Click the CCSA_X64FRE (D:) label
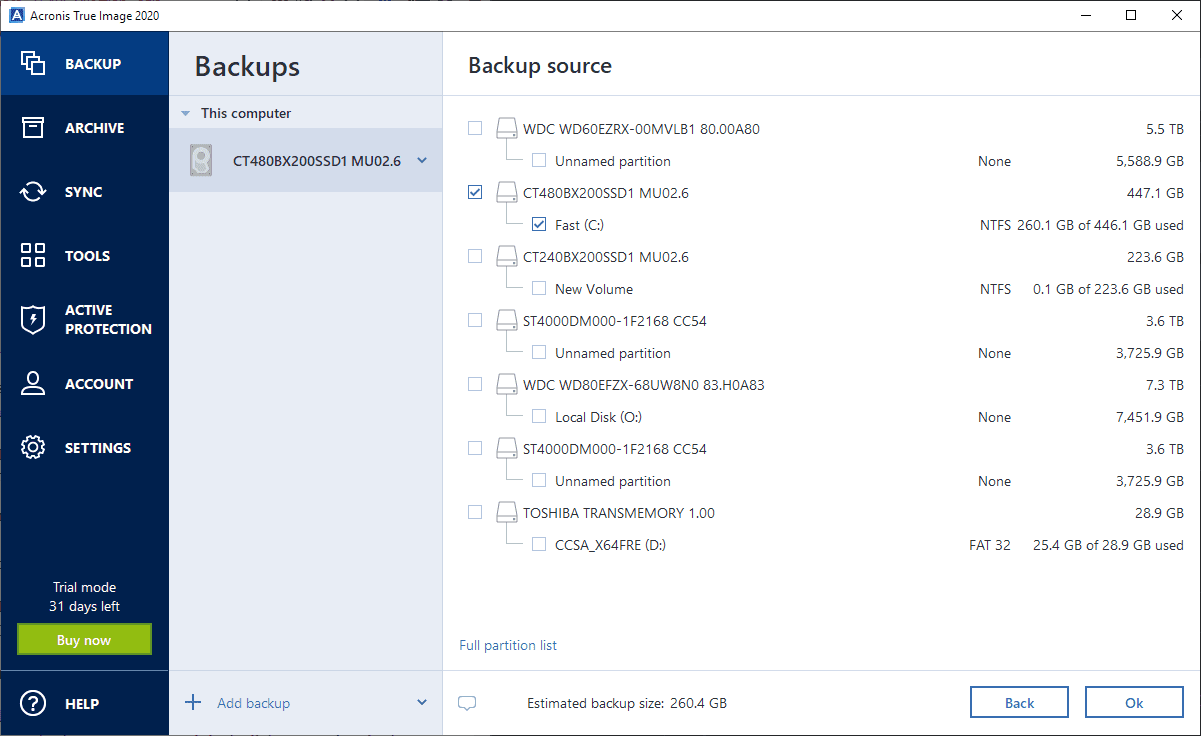 pos(610,545)
